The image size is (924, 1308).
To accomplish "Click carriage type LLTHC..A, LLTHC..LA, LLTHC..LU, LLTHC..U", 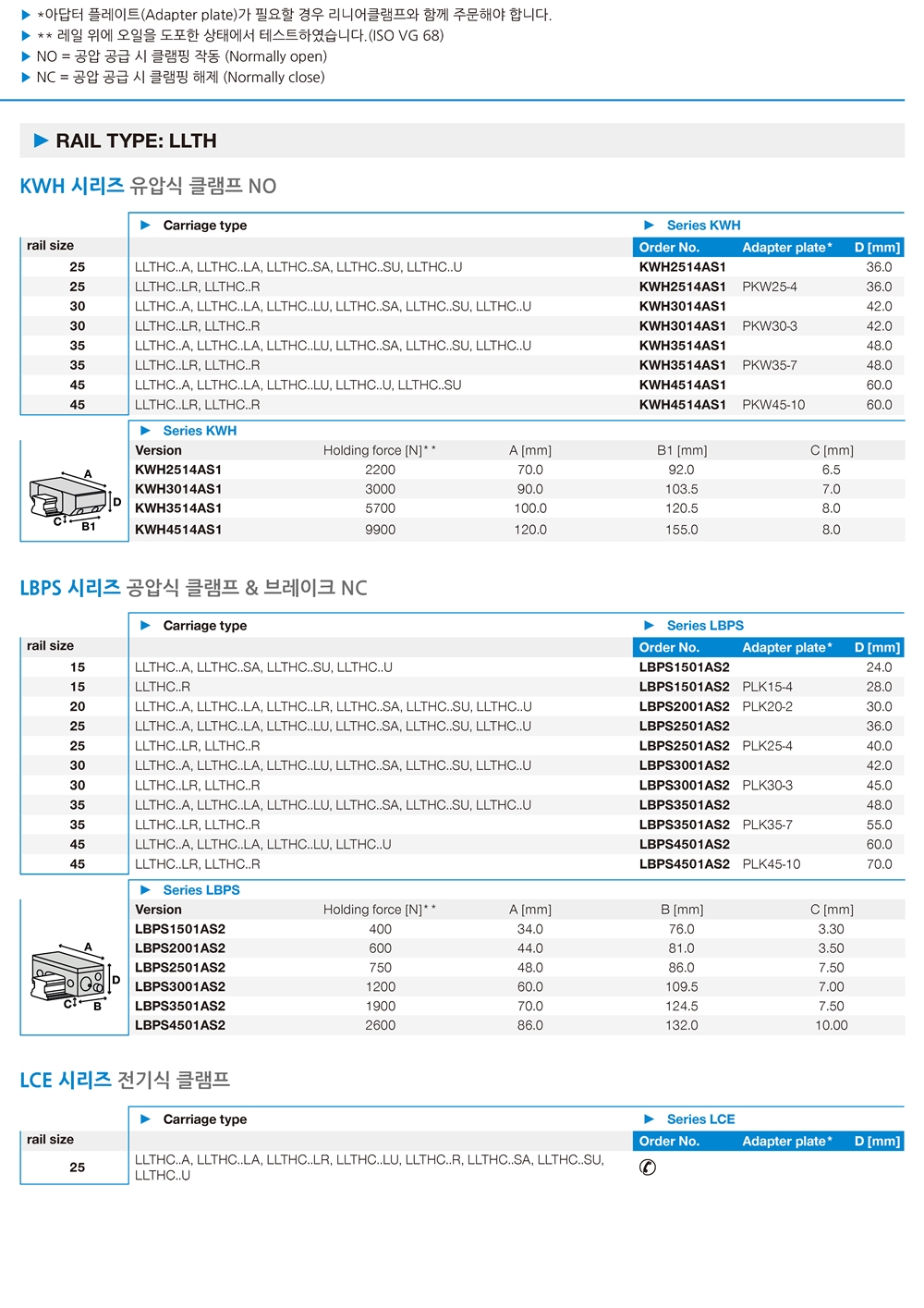I will pyautogui.click(x=263, y=845).
